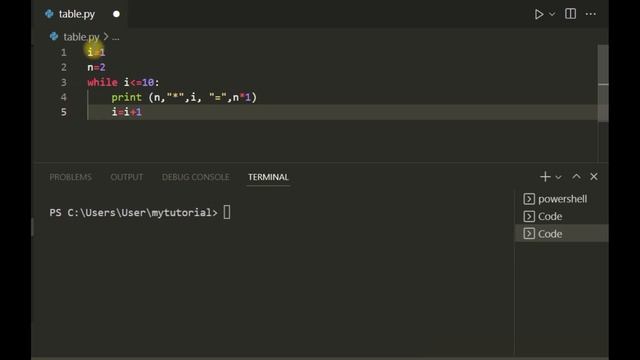640x360 pixels.
Task: Click the Python file icon in table.py tab
Action: 49,14
